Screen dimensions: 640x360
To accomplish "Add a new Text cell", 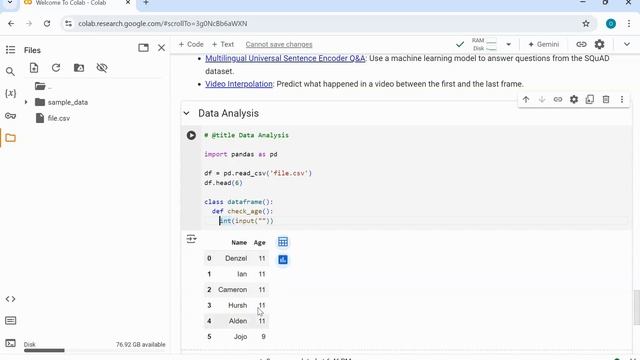I will (223, 44).
